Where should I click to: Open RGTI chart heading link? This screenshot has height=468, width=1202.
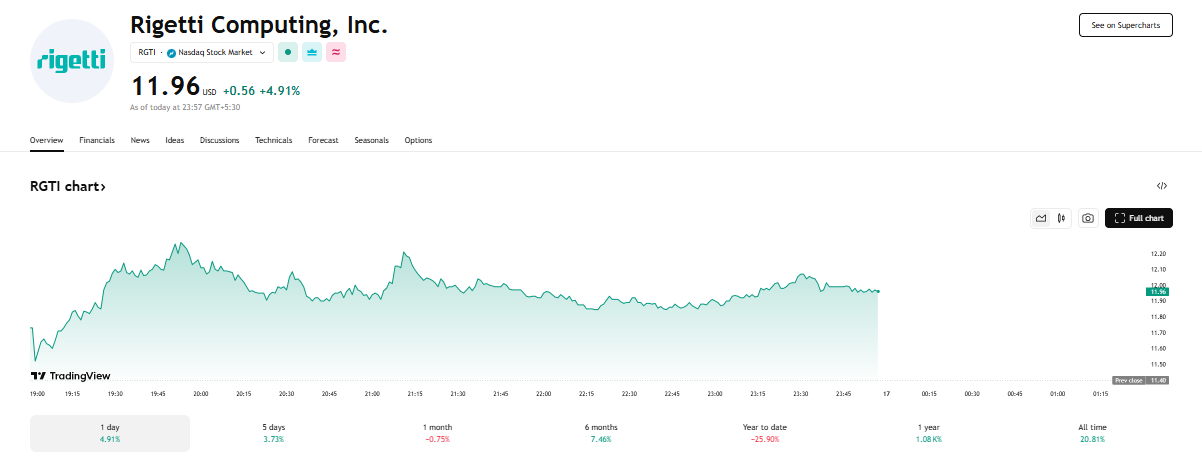point(68,187)
